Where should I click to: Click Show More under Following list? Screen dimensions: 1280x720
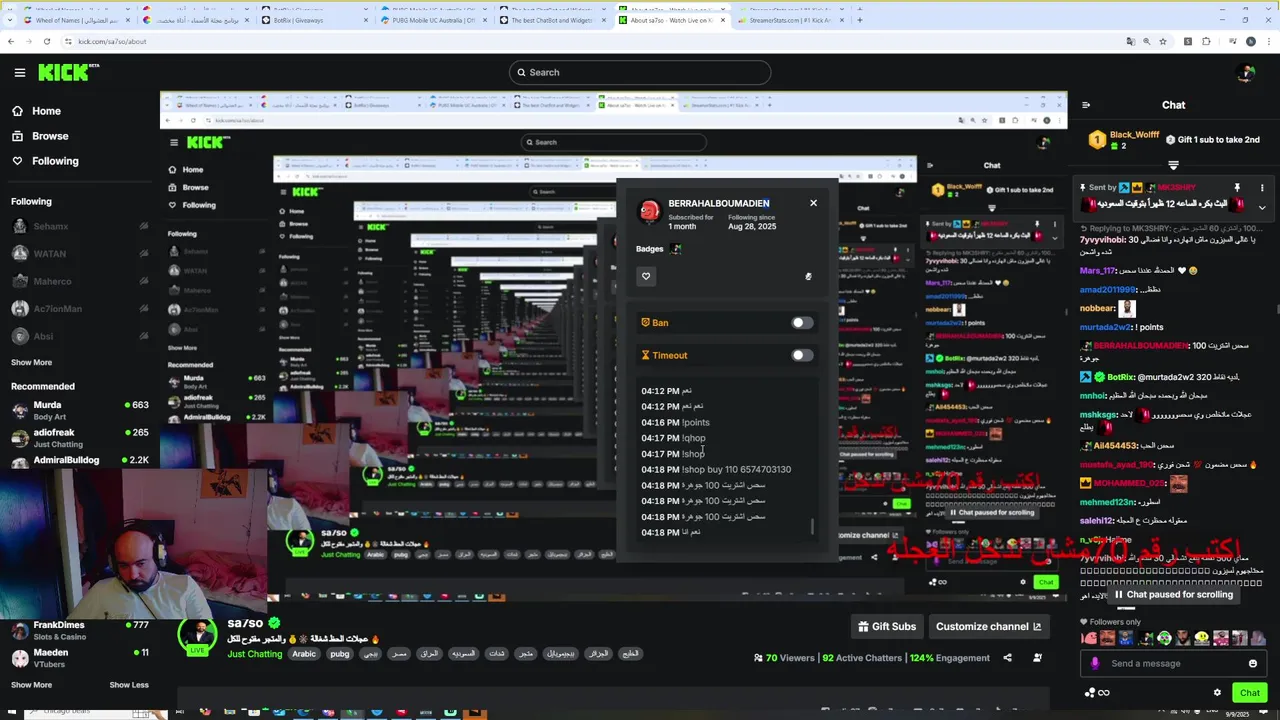point(31,362)
